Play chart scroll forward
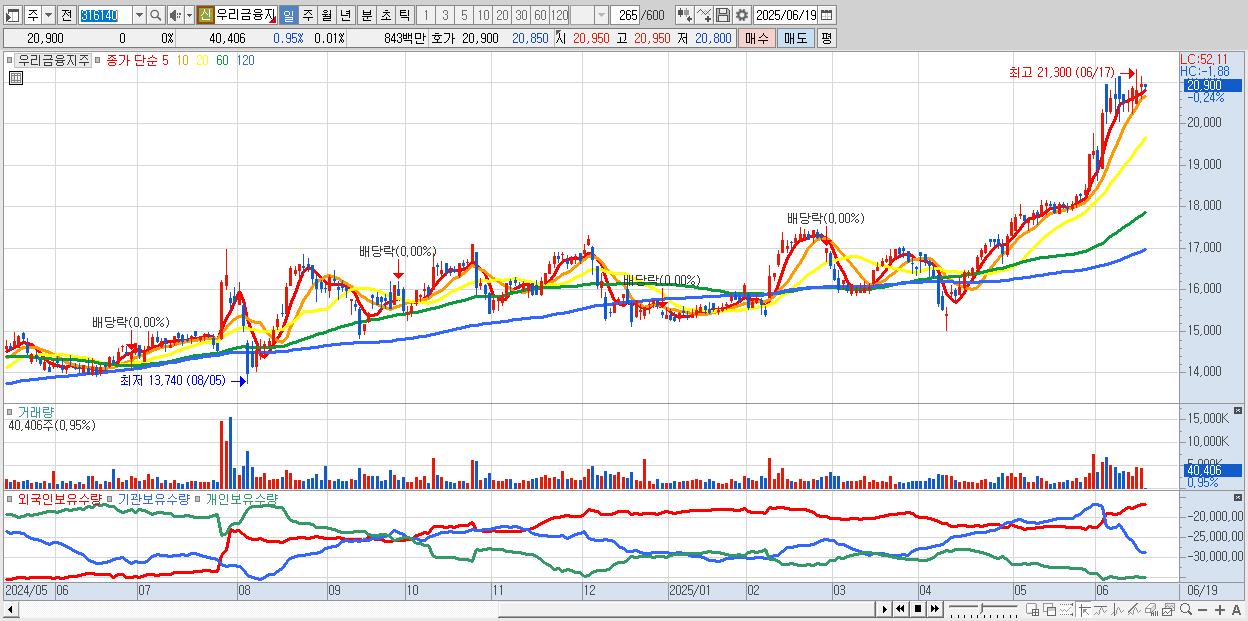This screenshot has width=1248, height=621. click(885, 609)
